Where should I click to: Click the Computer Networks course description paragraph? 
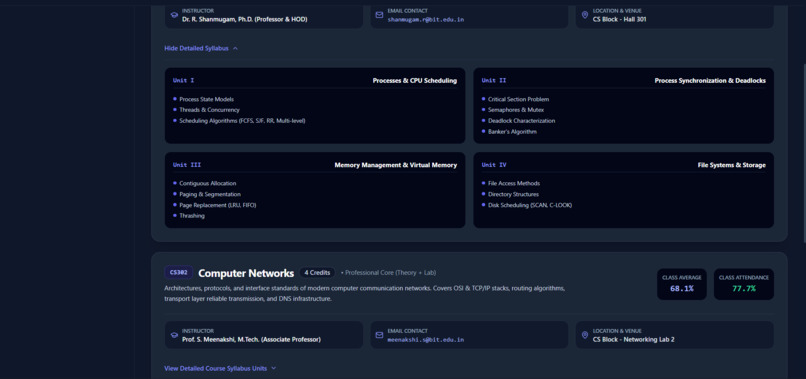tap(365, 294)
